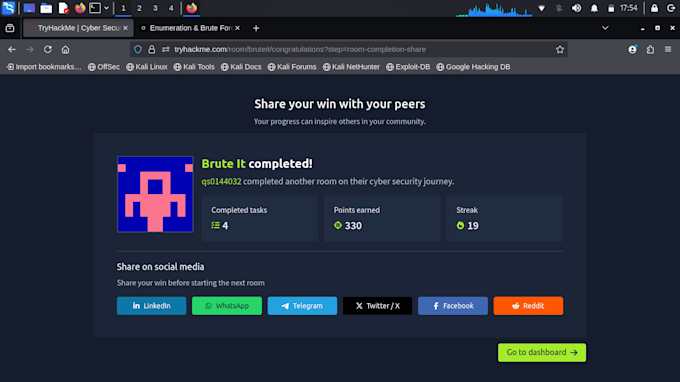Open the CPU usage graph monitor
The image size is (680, 382).
494,9
